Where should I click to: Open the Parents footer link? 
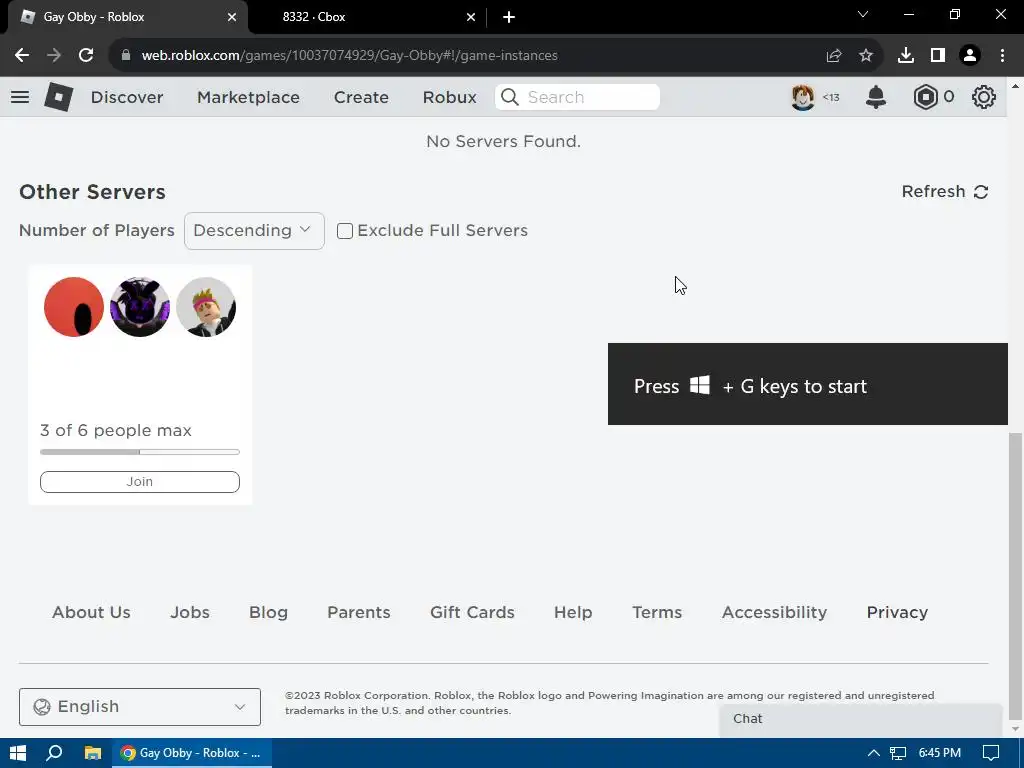click(x=359, y=613)
